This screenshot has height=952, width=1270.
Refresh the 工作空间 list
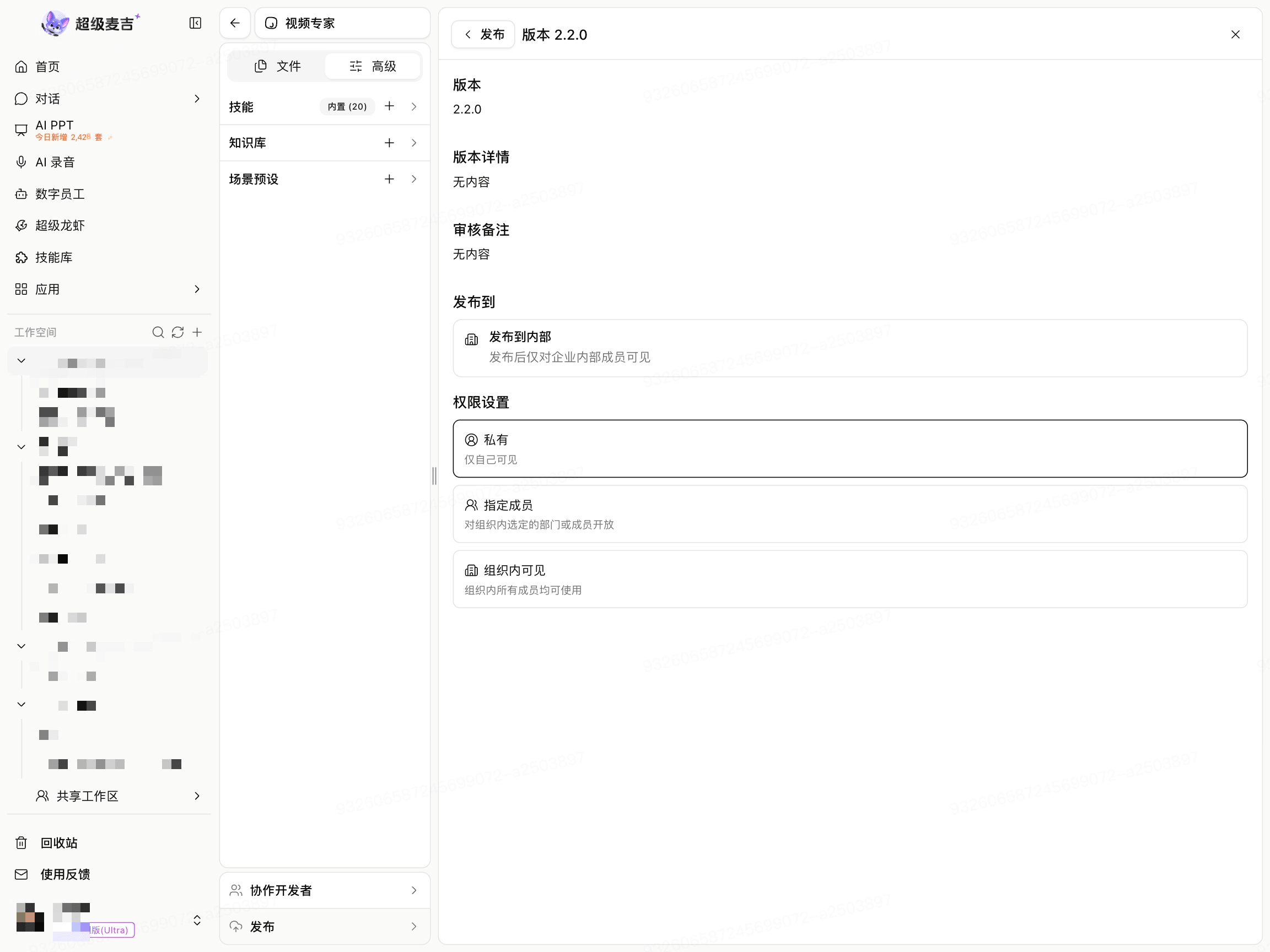tap(177, 332)
